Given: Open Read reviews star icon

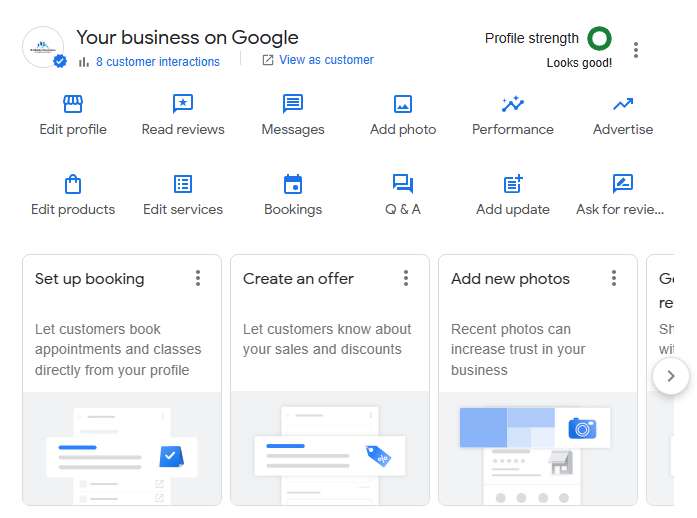Looking at the screenshot, I should 183,104.
